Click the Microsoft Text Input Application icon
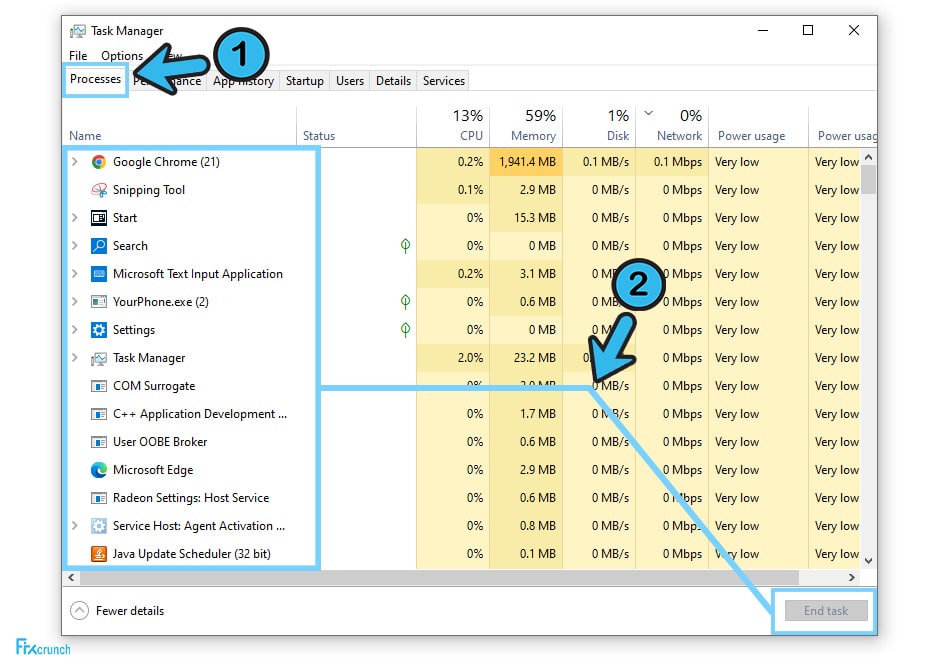 click(99, 274)
